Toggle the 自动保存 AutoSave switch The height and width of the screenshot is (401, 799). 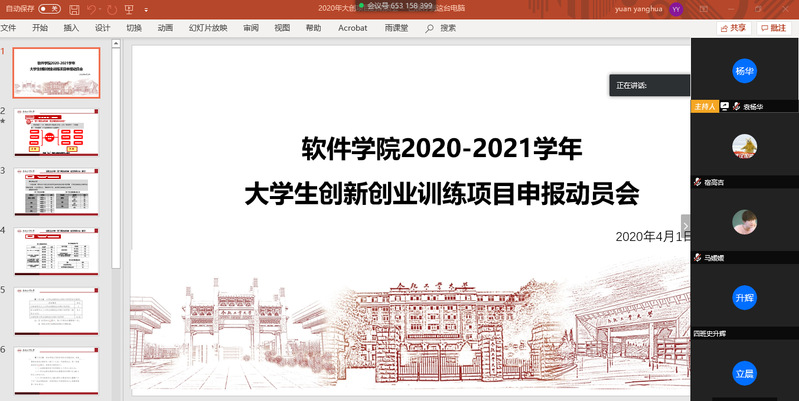(x=49, y=9)
